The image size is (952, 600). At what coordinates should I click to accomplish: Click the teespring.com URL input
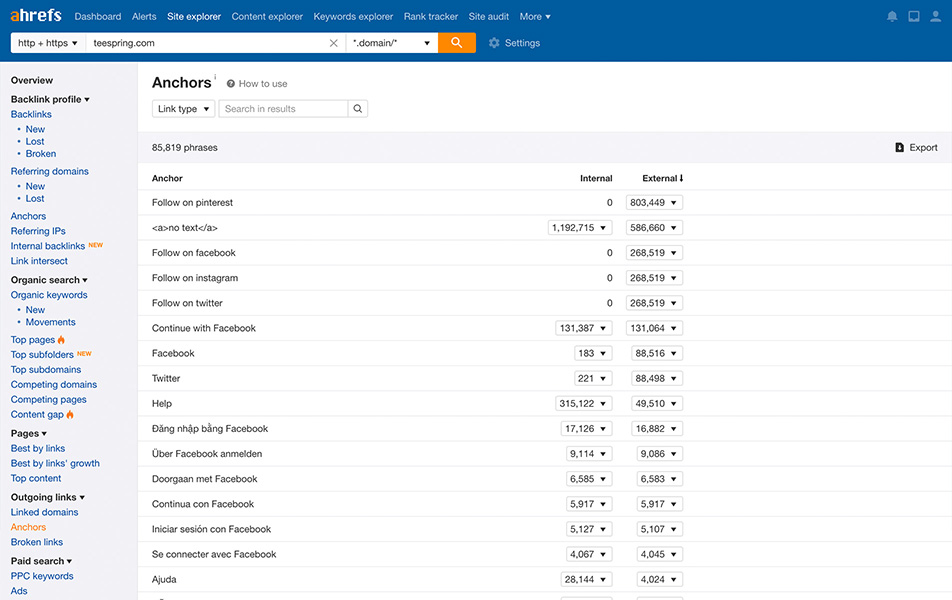pyautogui.click(x=206, y=43)
